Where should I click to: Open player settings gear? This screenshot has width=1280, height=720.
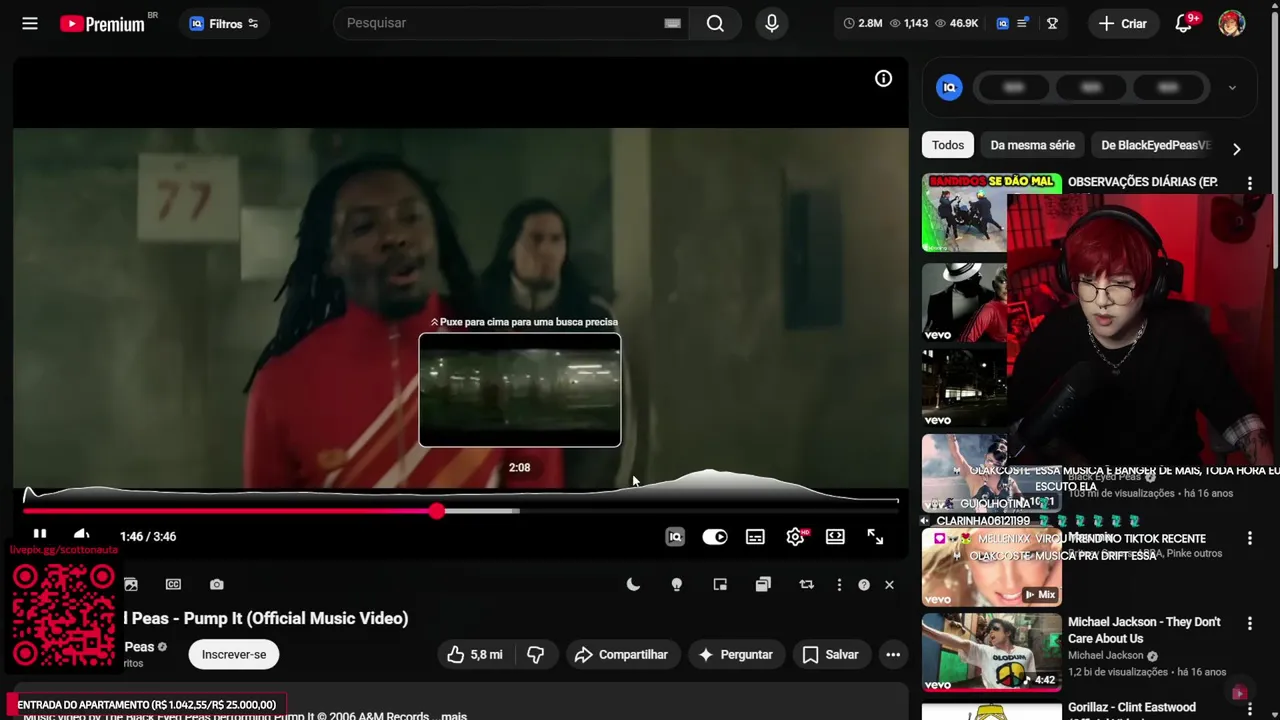pyautogui.click(x=796, y=537)
